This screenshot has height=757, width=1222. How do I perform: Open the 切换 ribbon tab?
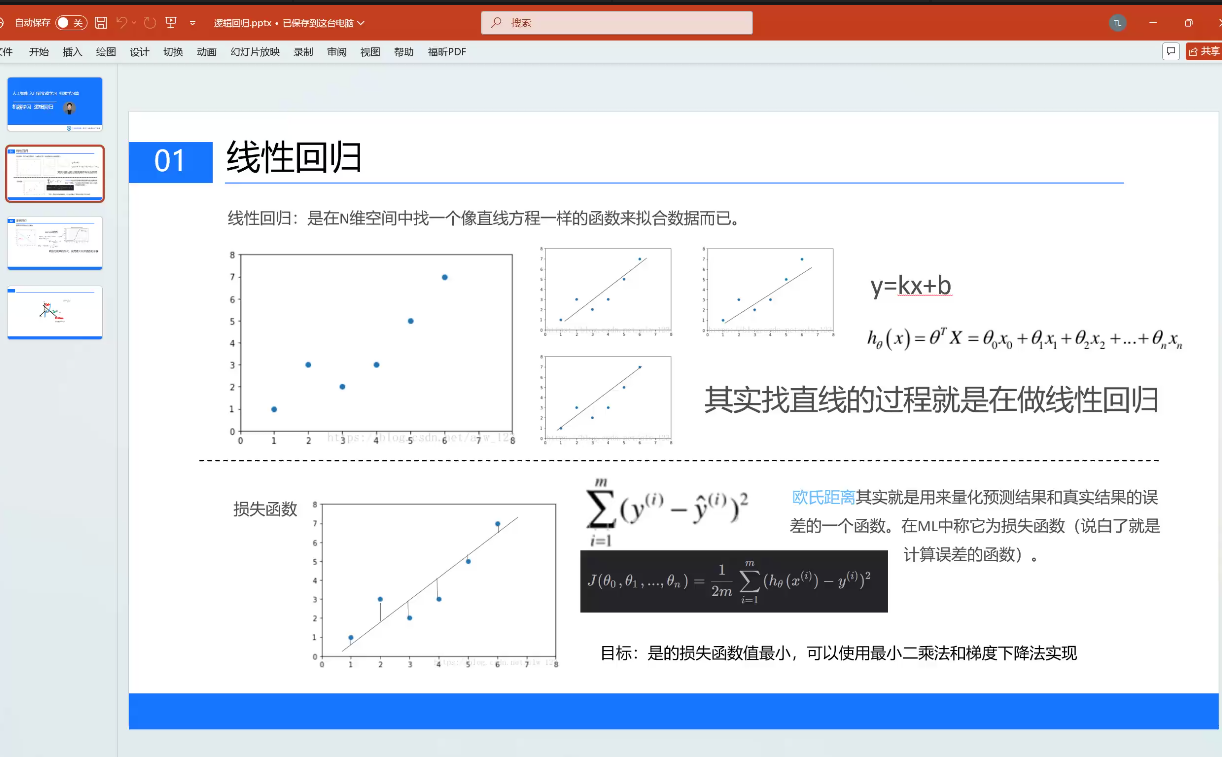173,52
